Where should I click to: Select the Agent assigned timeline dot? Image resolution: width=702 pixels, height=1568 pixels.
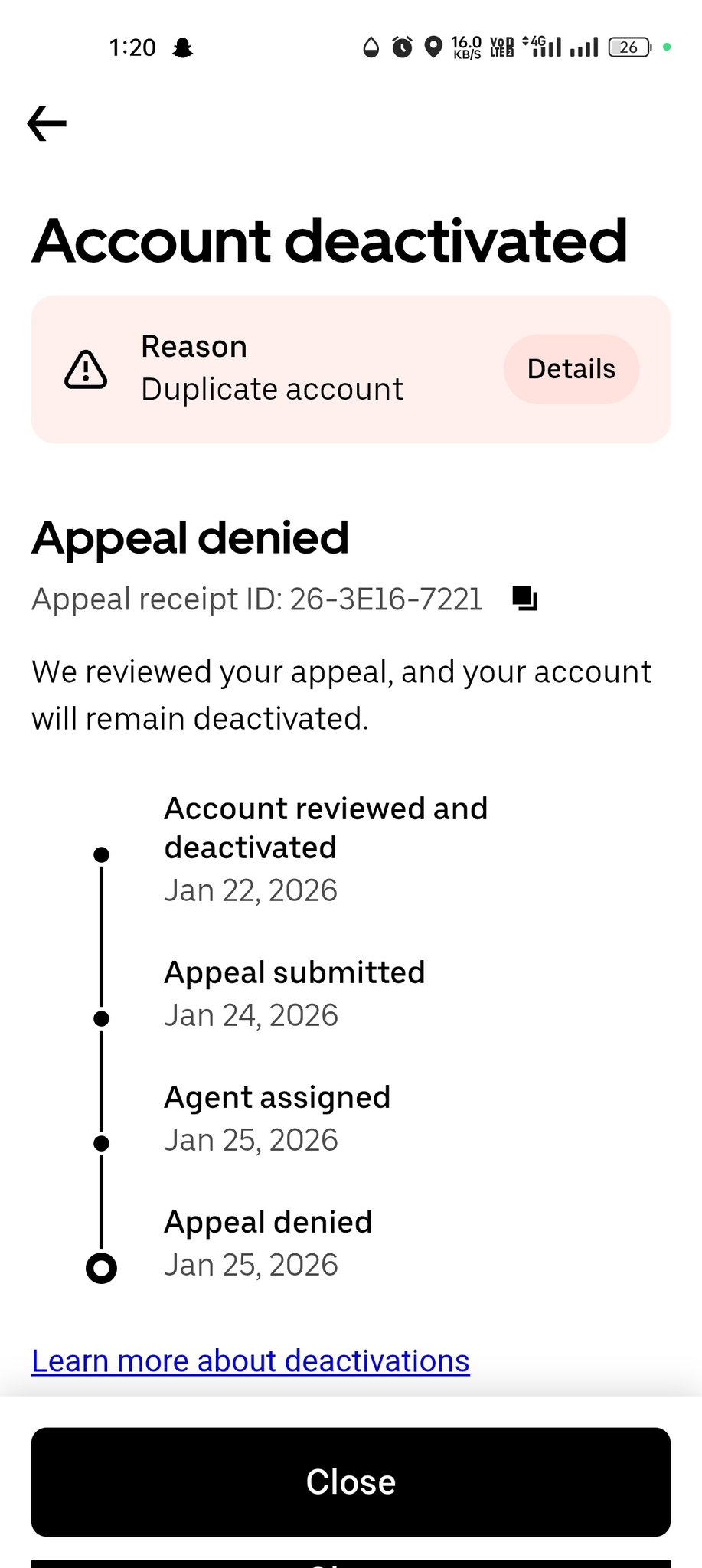click(101, 1143)
